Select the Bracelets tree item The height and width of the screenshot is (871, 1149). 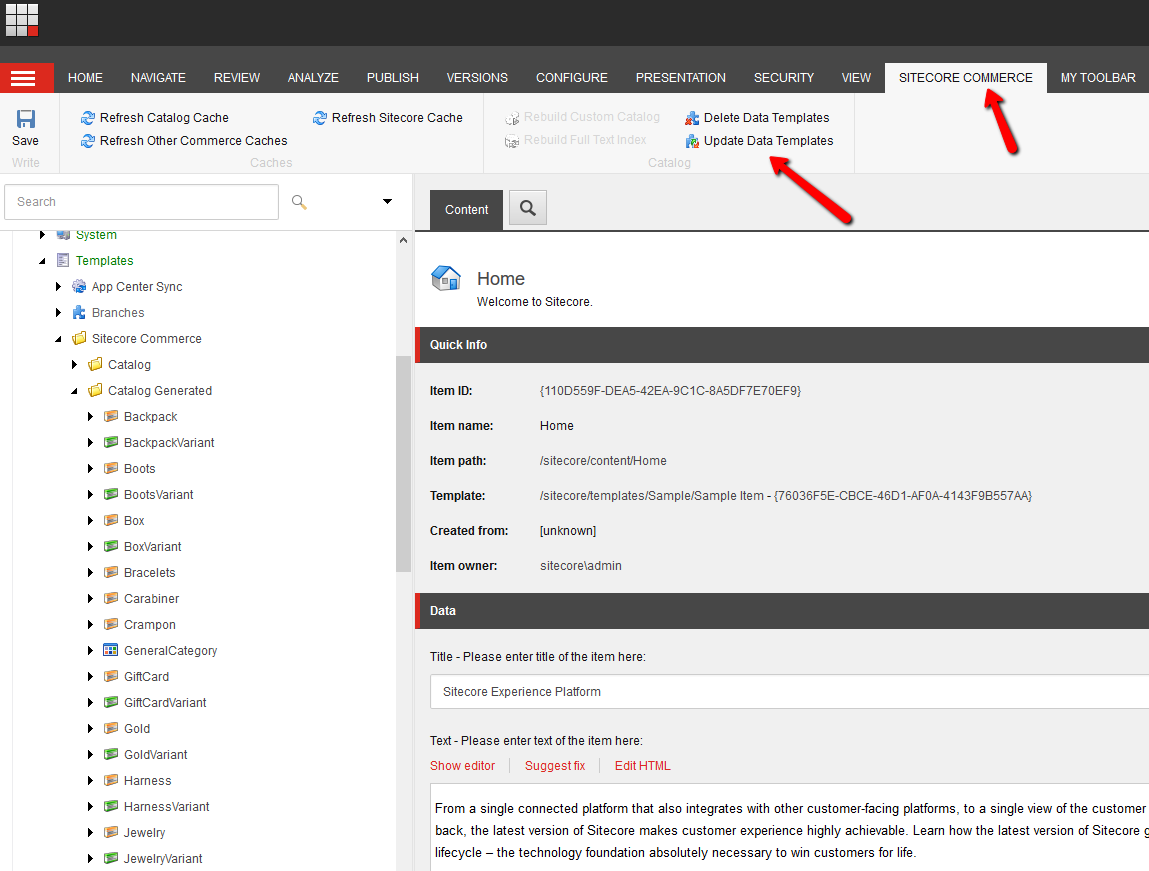tap(149, 573)
